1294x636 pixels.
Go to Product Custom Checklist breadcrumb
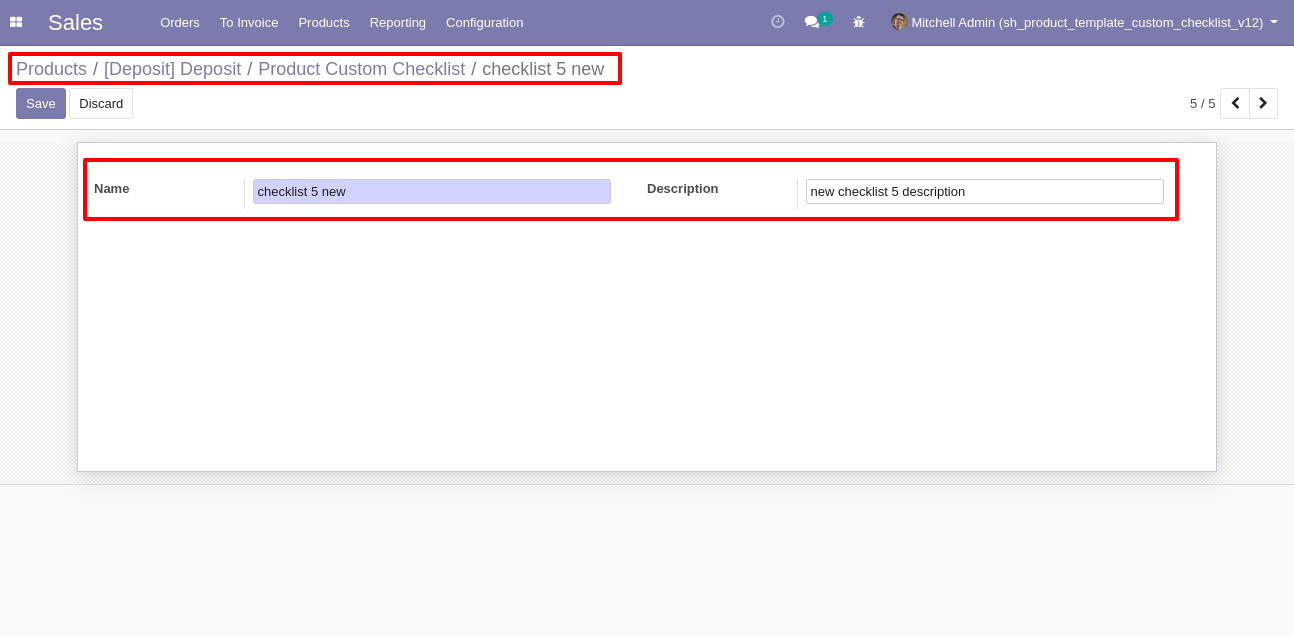(x=362, y=69)
